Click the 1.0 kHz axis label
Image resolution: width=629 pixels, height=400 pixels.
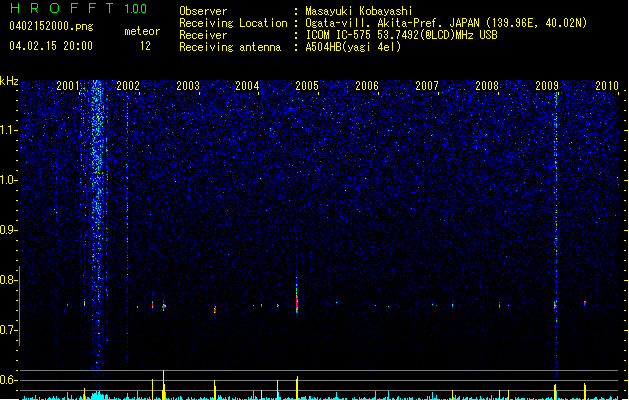(9, 180)
